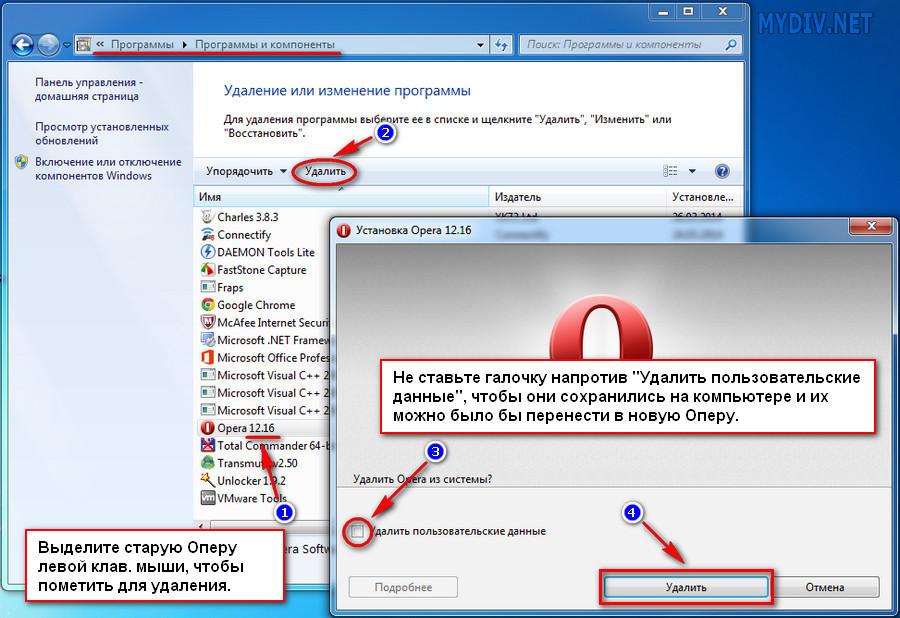Select the Total Commander icon
The height and width of the screenshot is (618, 900).
[207, 445]
